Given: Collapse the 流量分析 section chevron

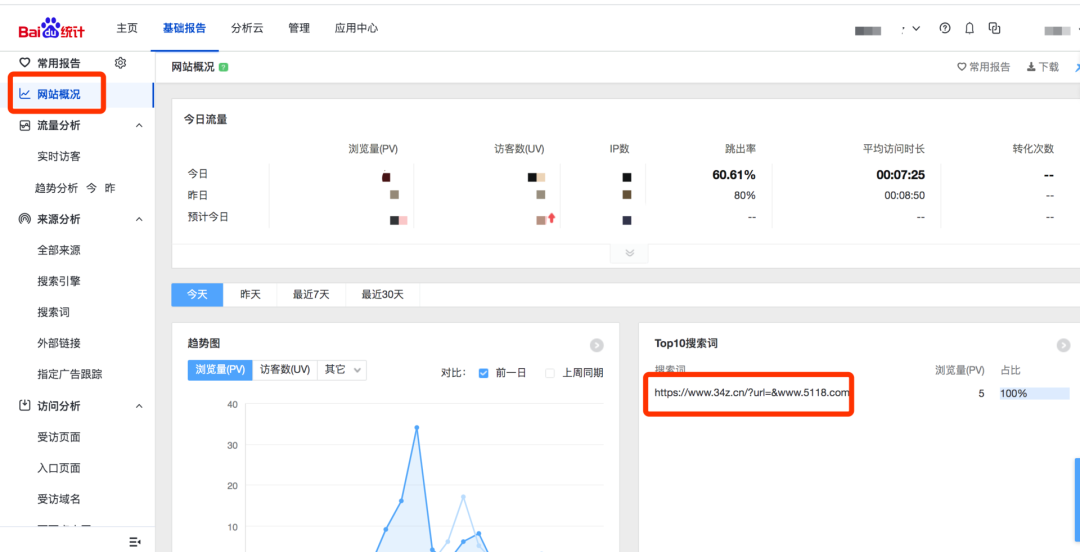Looking at the screenshot, I should pos(139,125).
